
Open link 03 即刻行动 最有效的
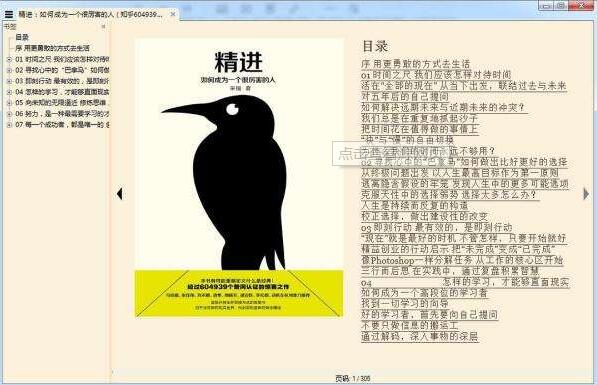437,227
